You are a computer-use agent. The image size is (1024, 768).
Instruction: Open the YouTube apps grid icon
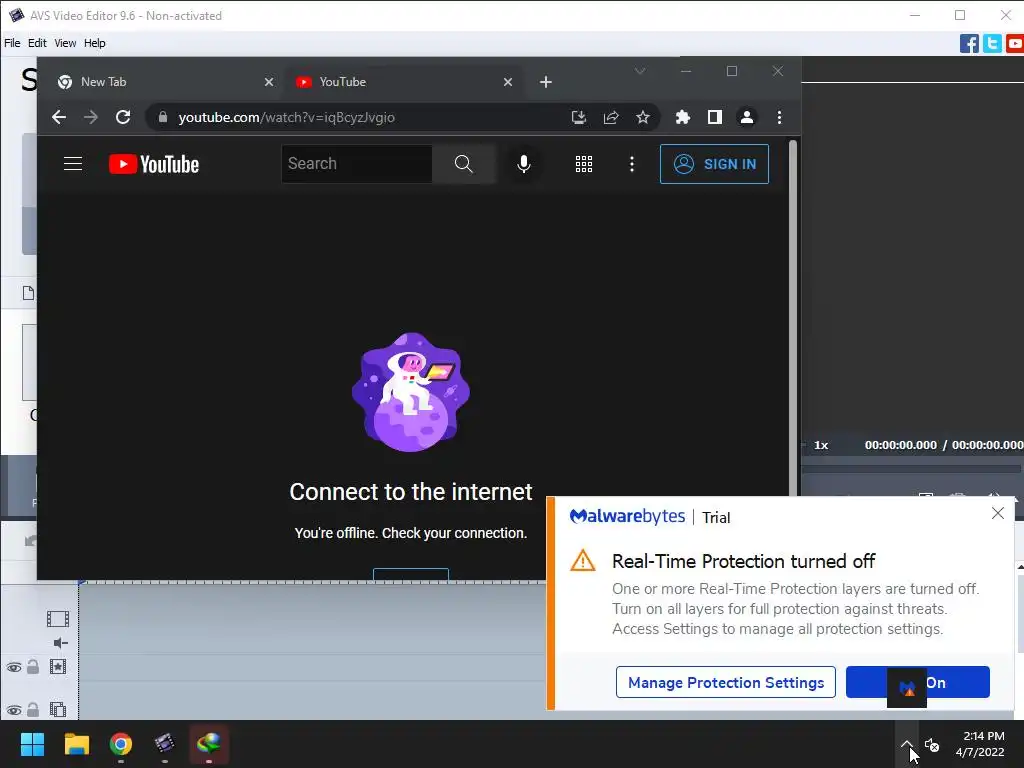click(584, 164)
